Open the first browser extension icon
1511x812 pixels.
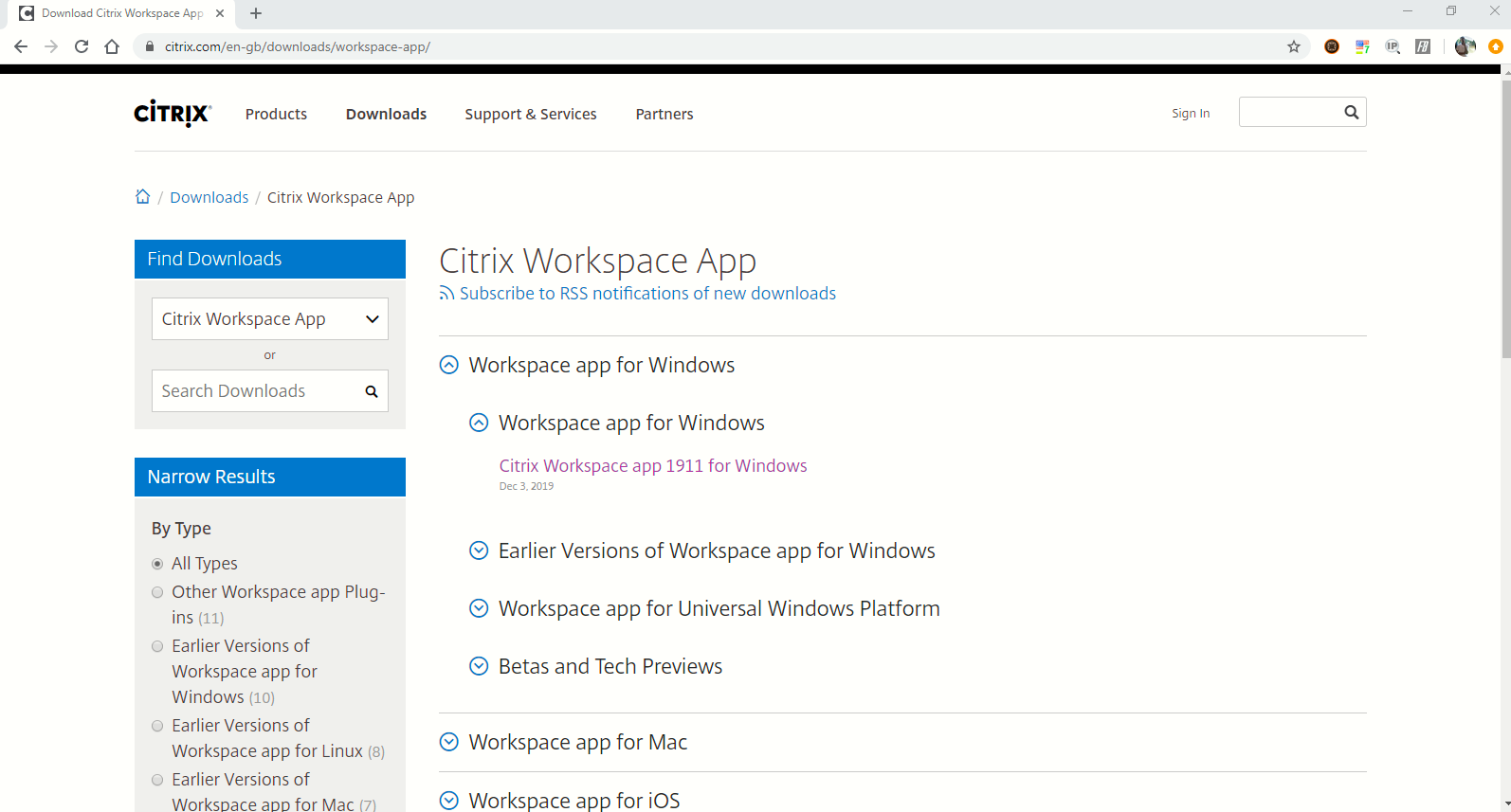(x=1332, y=46)
